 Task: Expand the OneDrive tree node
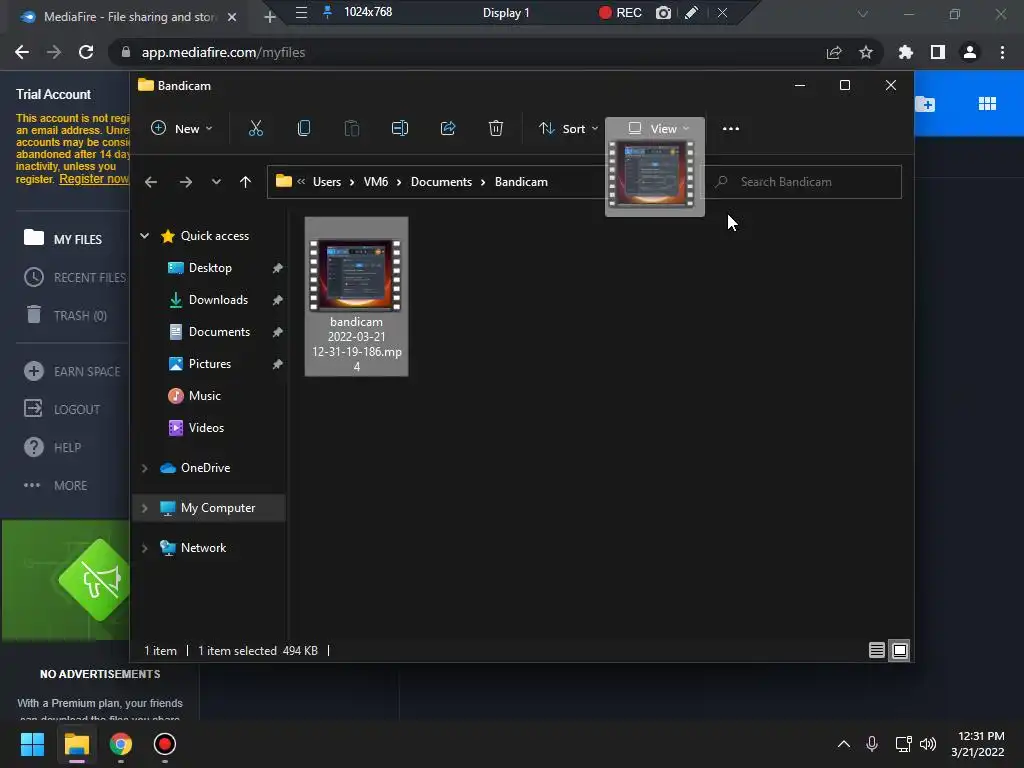pos(144,468)
